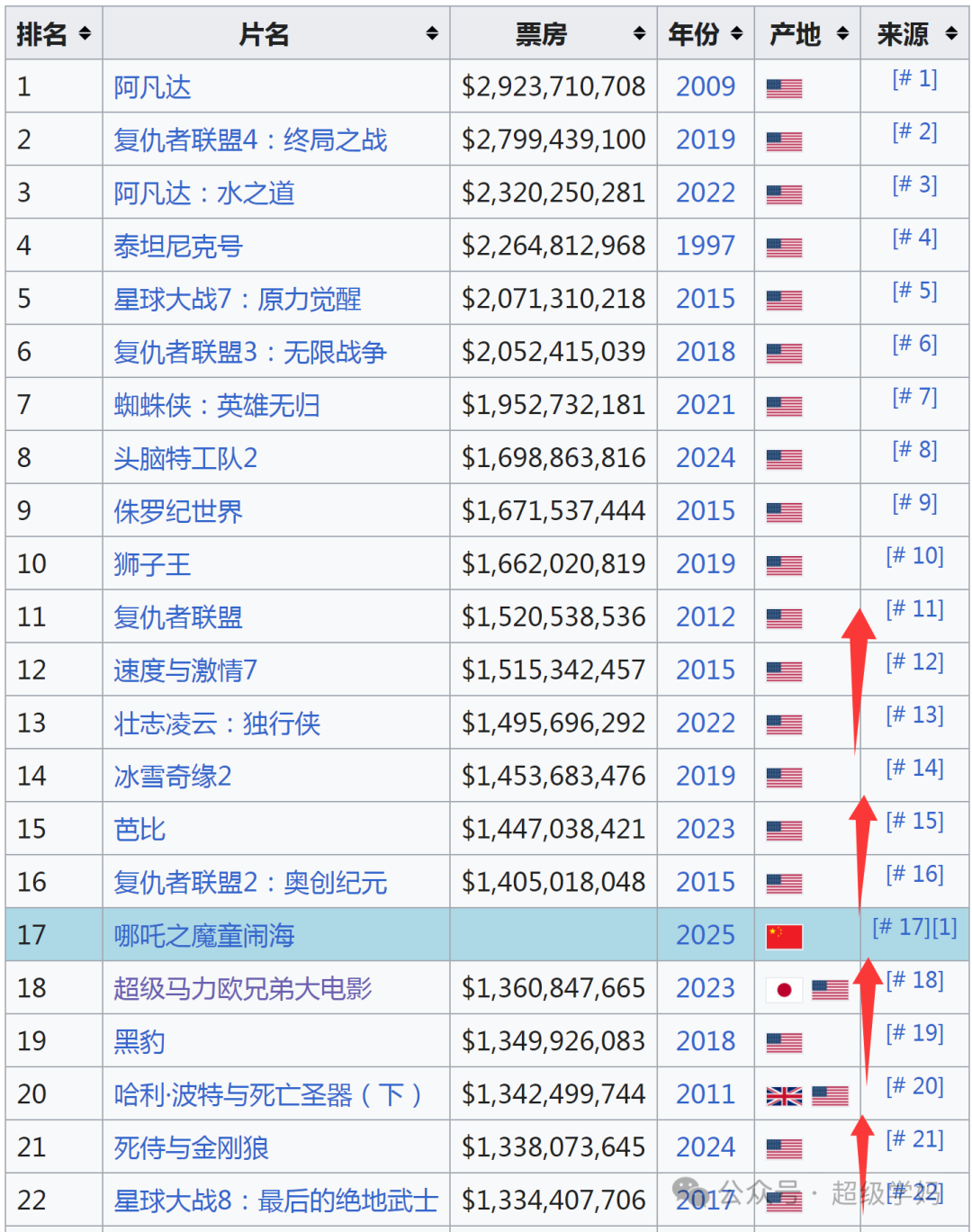Click the US flag in the 蜘蛛侠：英雄无归 row
Image resolution: width=972 pixels, height=1232 pixels.
[x=784, y=407]
